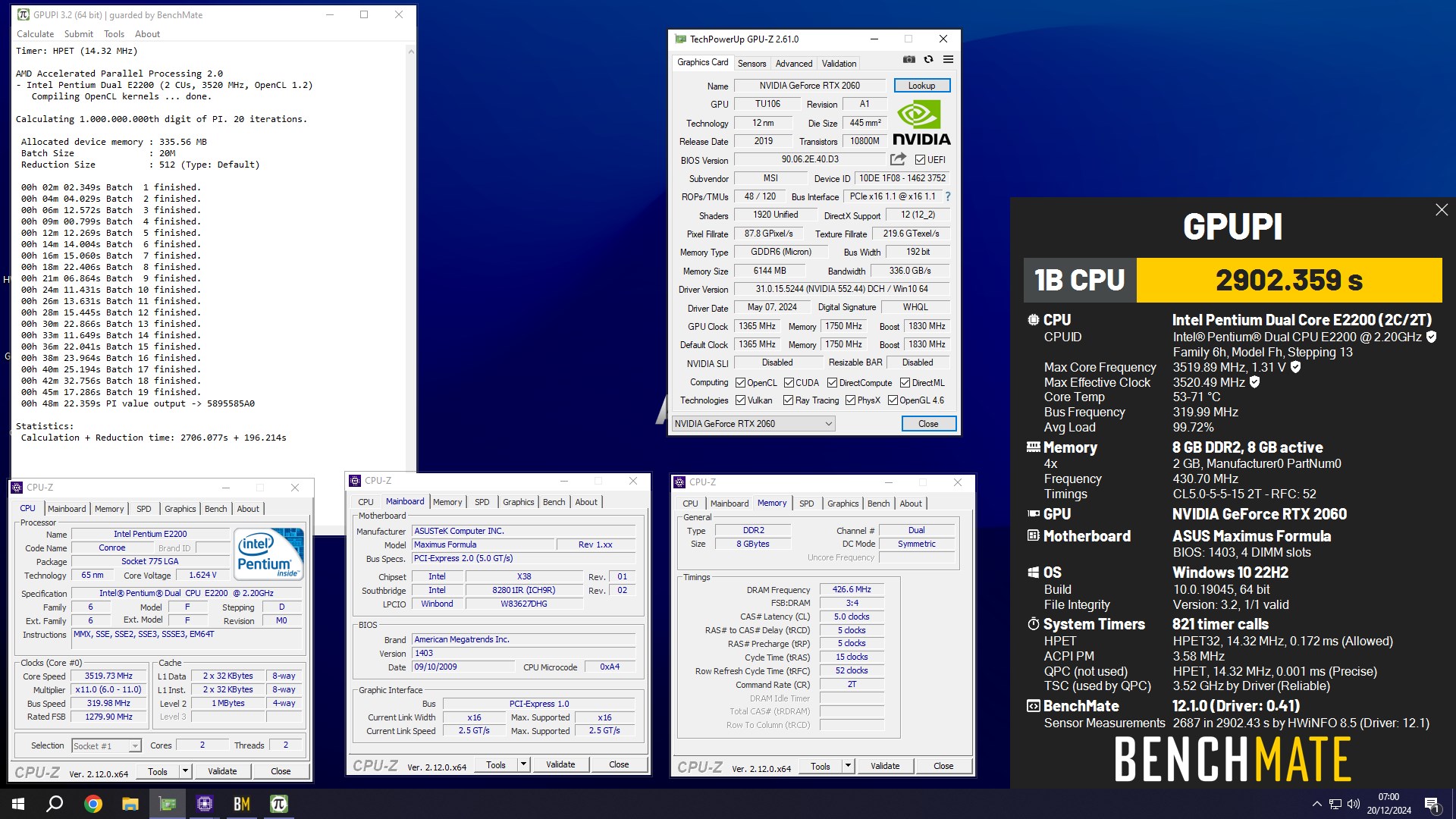
Task: Click GPUPI output scrollbar up arrow
Action: pos(410,51)
